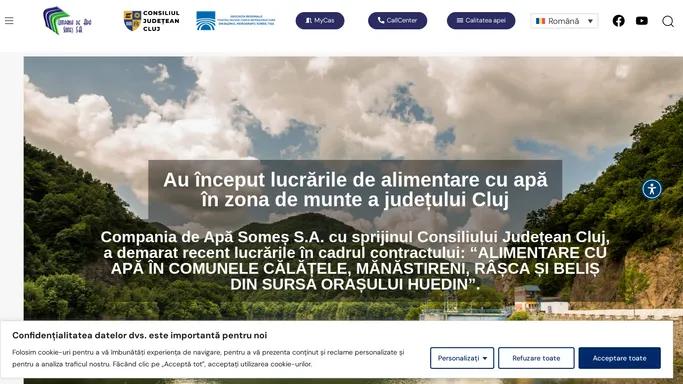Click the headline about lucrările de alimentare cu apă
Image resolution: width=683 pixels, height=384 pixels.
[x=355, y=190]
